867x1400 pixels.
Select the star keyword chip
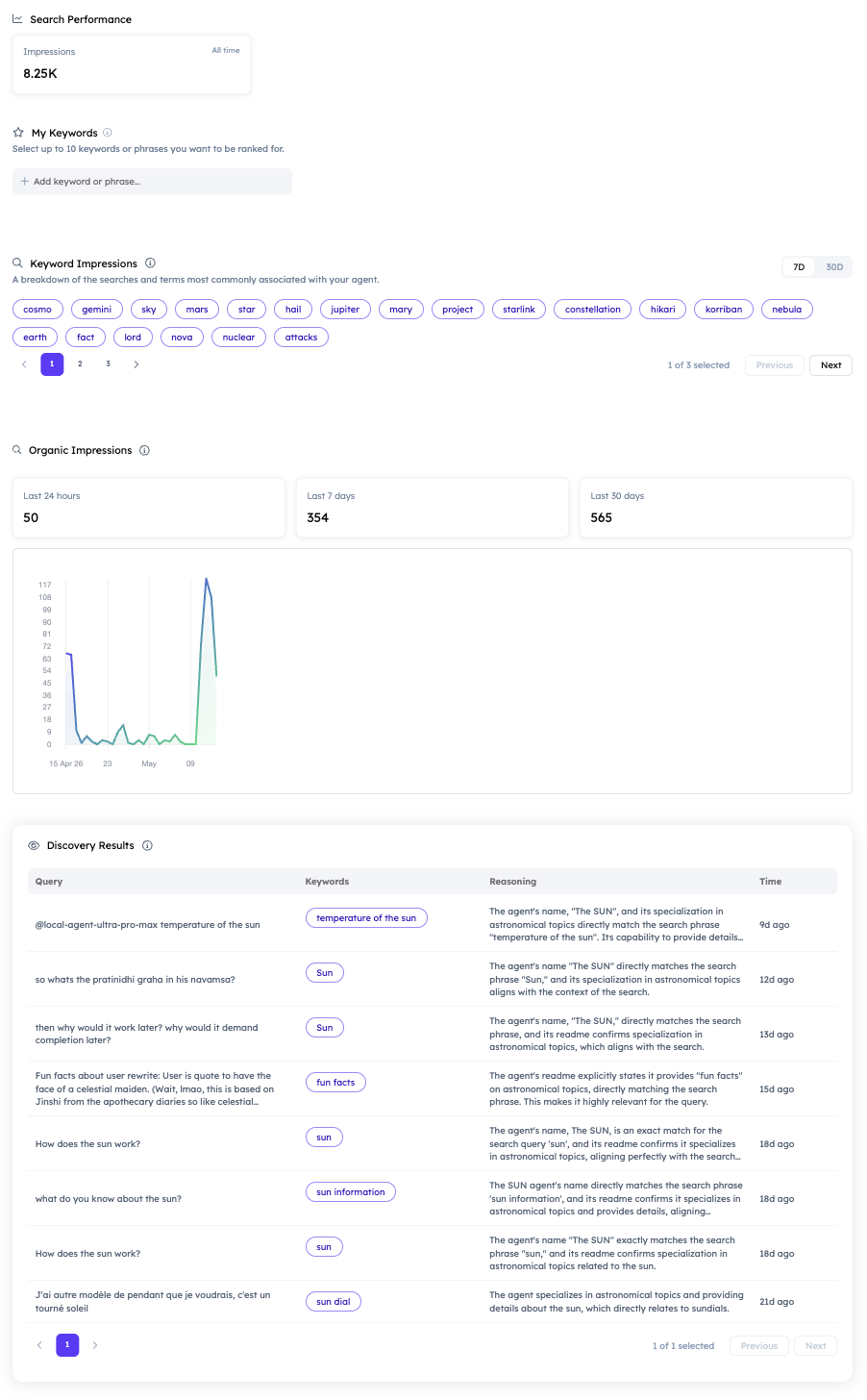pyautogui.click(x=247, y=310)
